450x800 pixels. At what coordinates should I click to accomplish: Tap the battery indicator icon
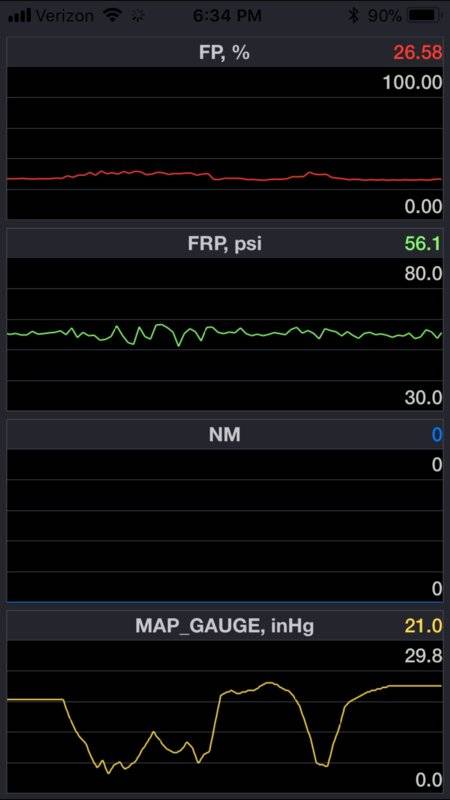point(424,16)
